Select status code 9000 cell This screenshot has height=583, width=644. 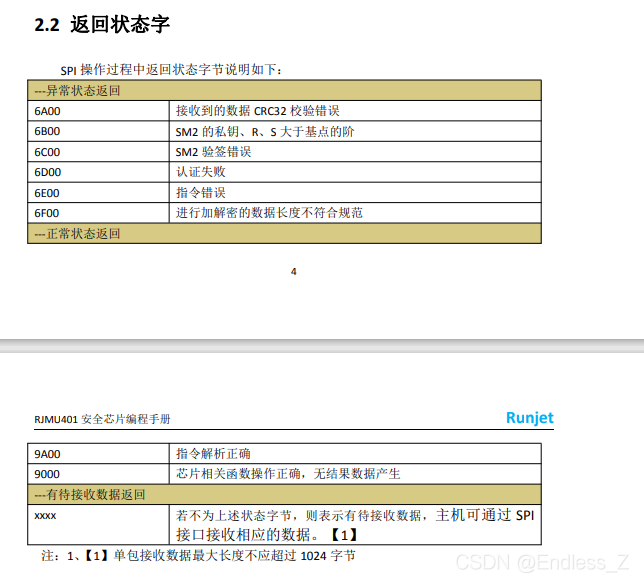coord(99,474)
